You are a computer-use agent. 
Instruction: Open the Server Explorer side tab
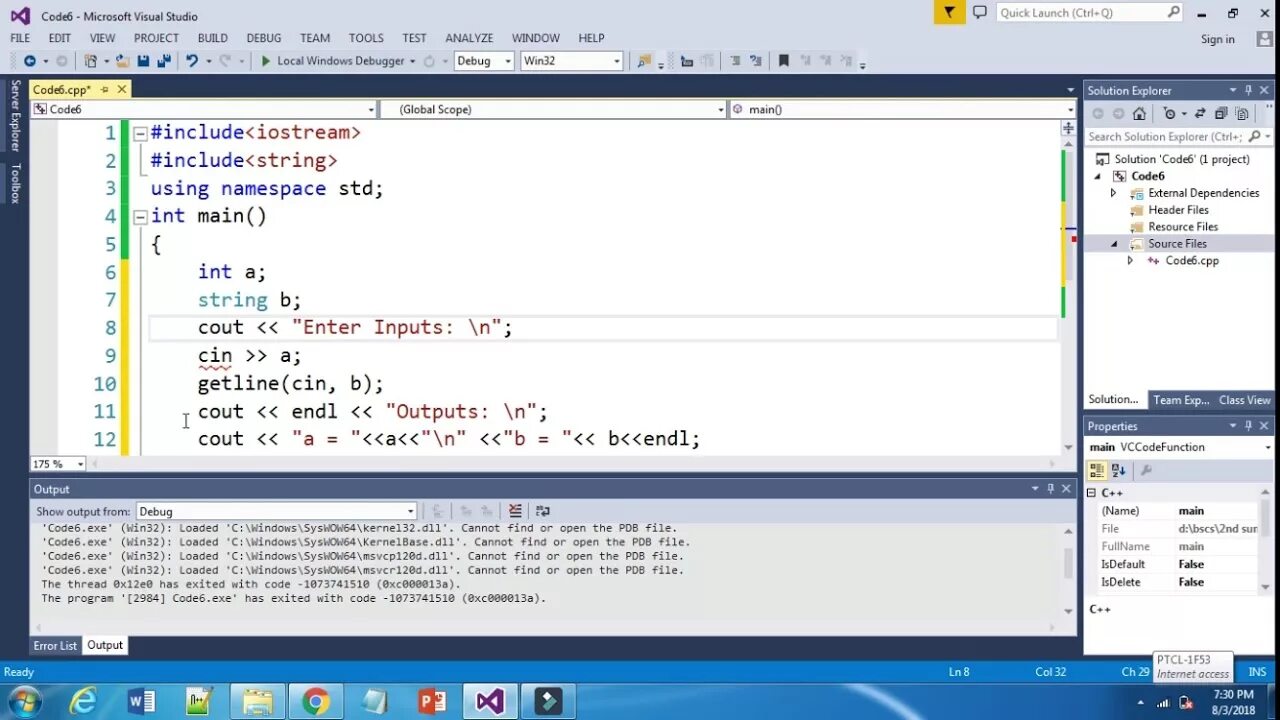pyautogui.click(x=15, y=116)
